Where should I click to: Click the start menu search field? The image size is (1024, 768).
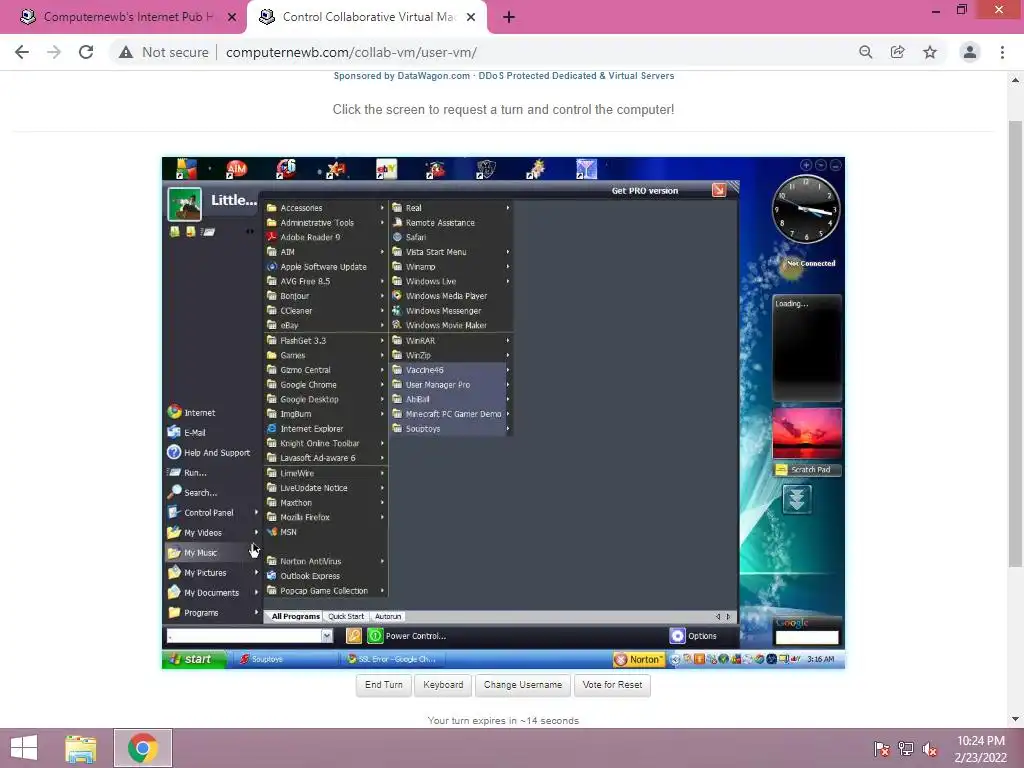[x=244, y=635]
